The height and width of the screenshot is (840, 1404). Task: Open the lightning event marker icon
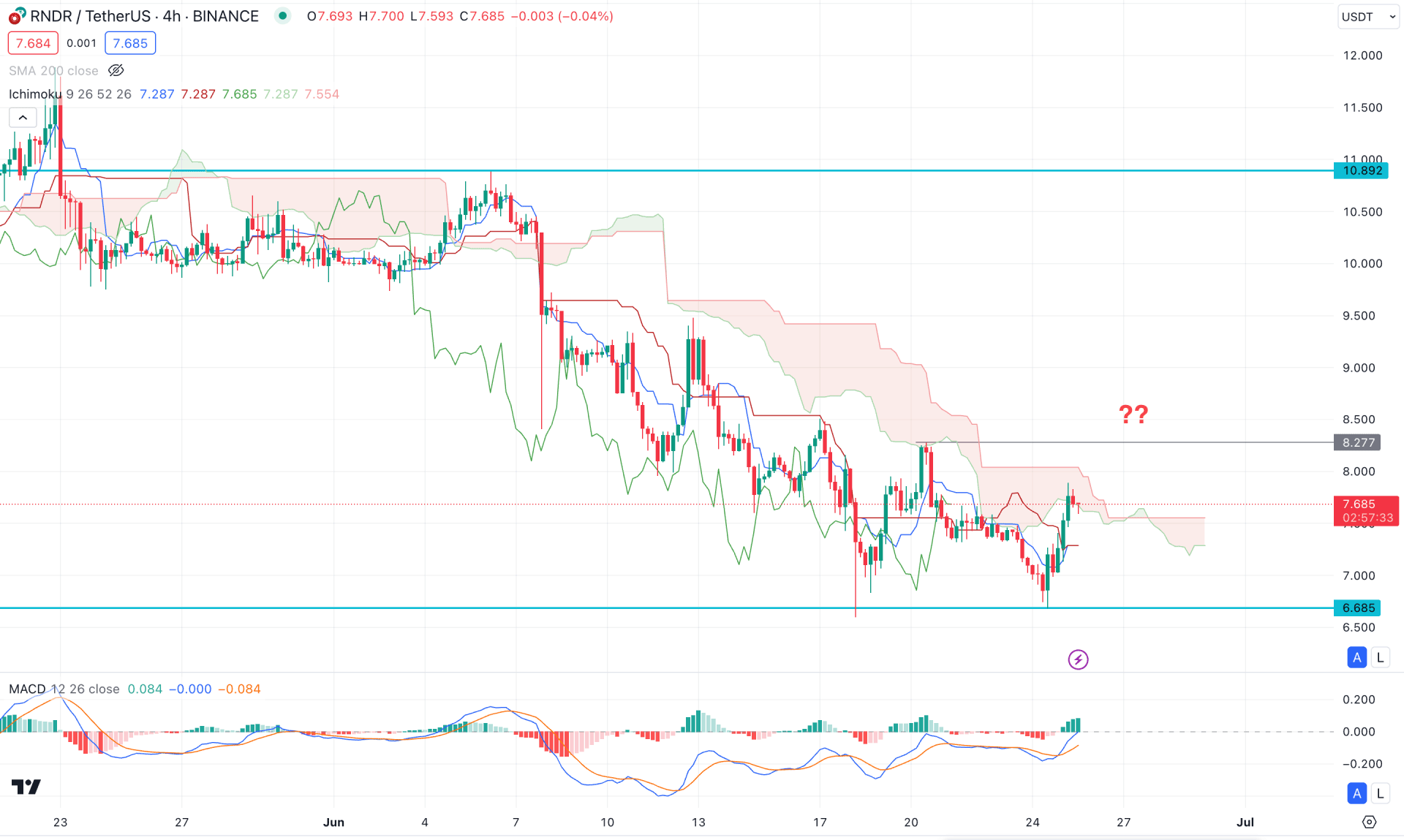[x=1078, y=659]
